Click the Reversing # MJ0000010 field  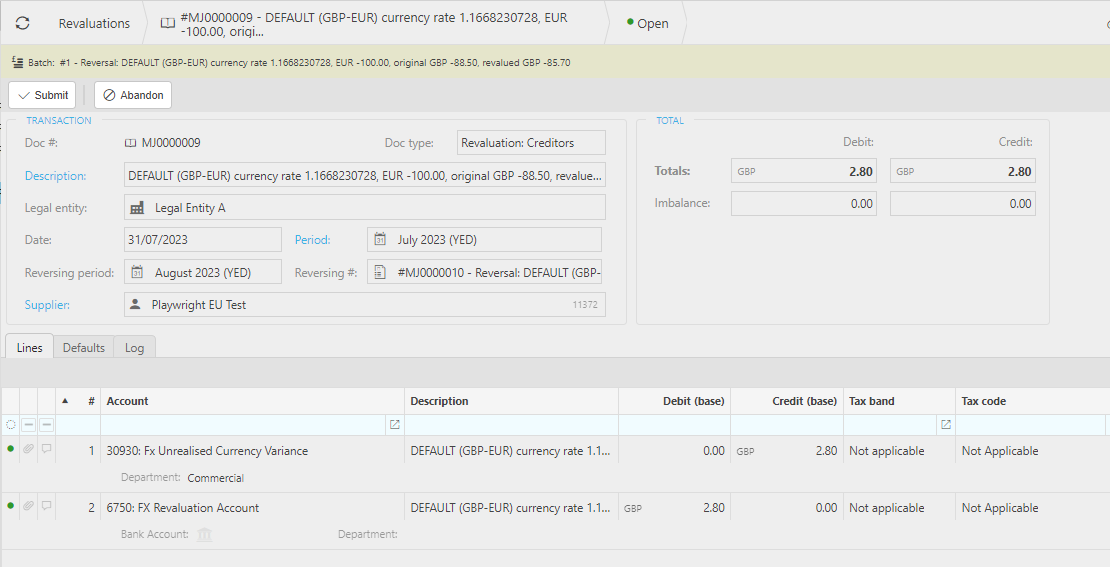[484, 272]
